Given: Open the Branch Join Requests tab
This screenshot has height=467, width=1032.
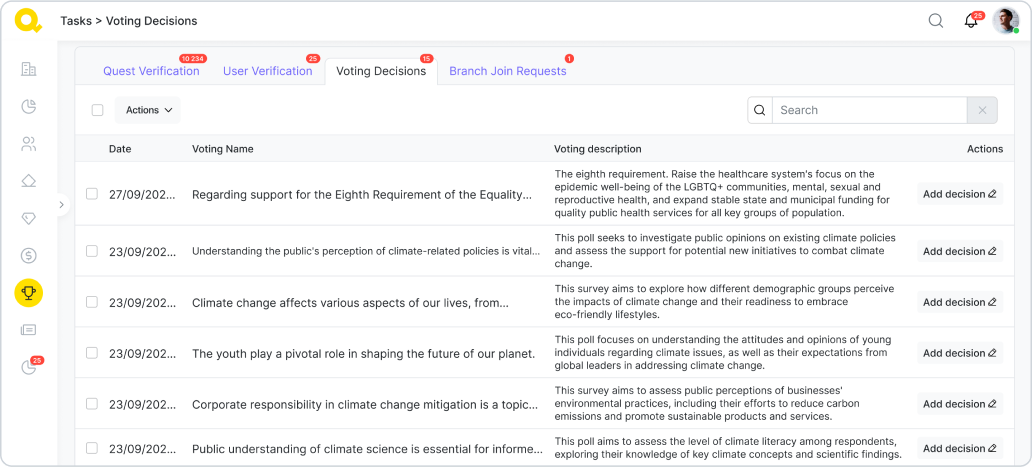Looking at the screenshot, I should (507, 71).
